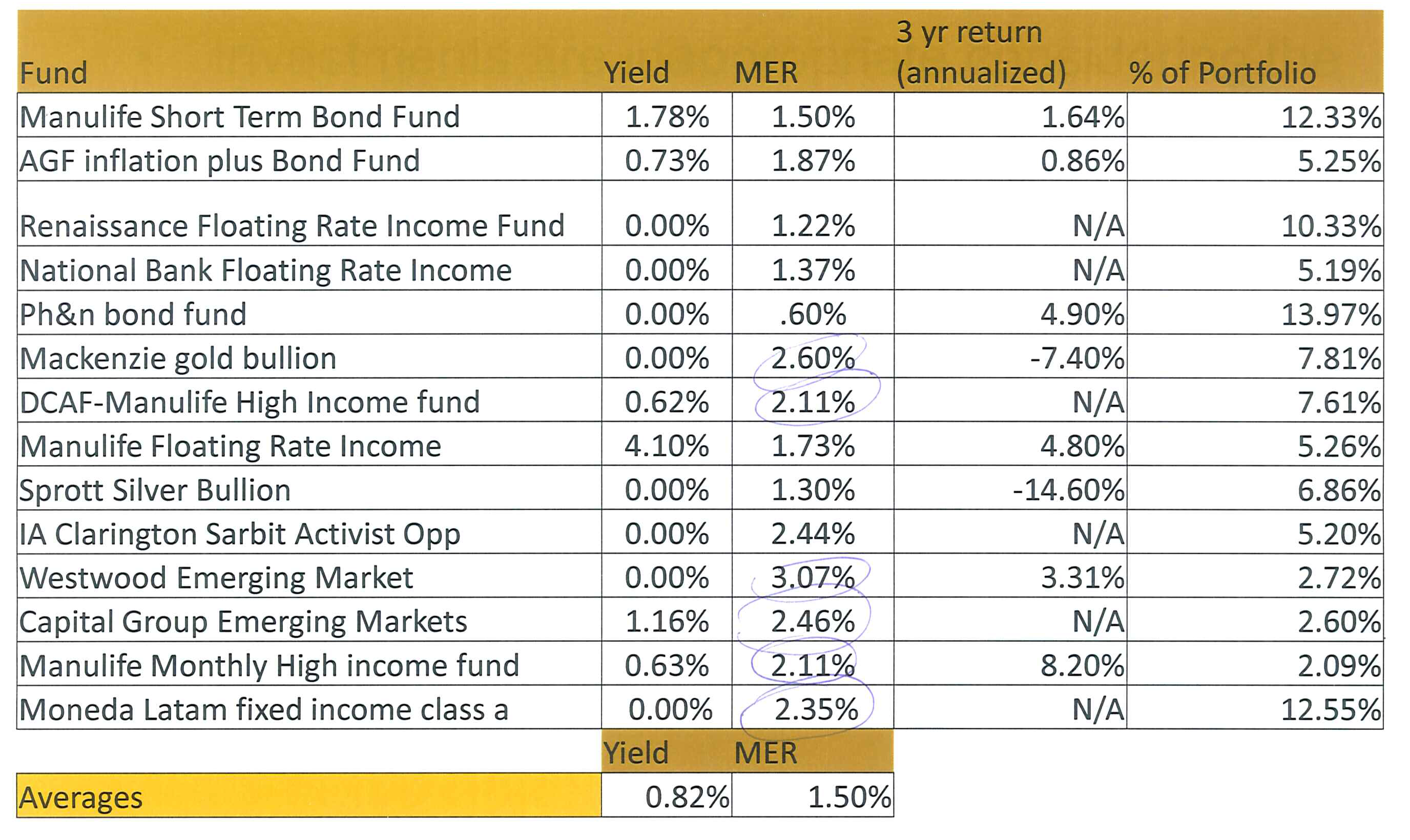Click the circled 3.07% Westwood MER cell
This screenshot has width=1410, height=840.
click(813, 576)
